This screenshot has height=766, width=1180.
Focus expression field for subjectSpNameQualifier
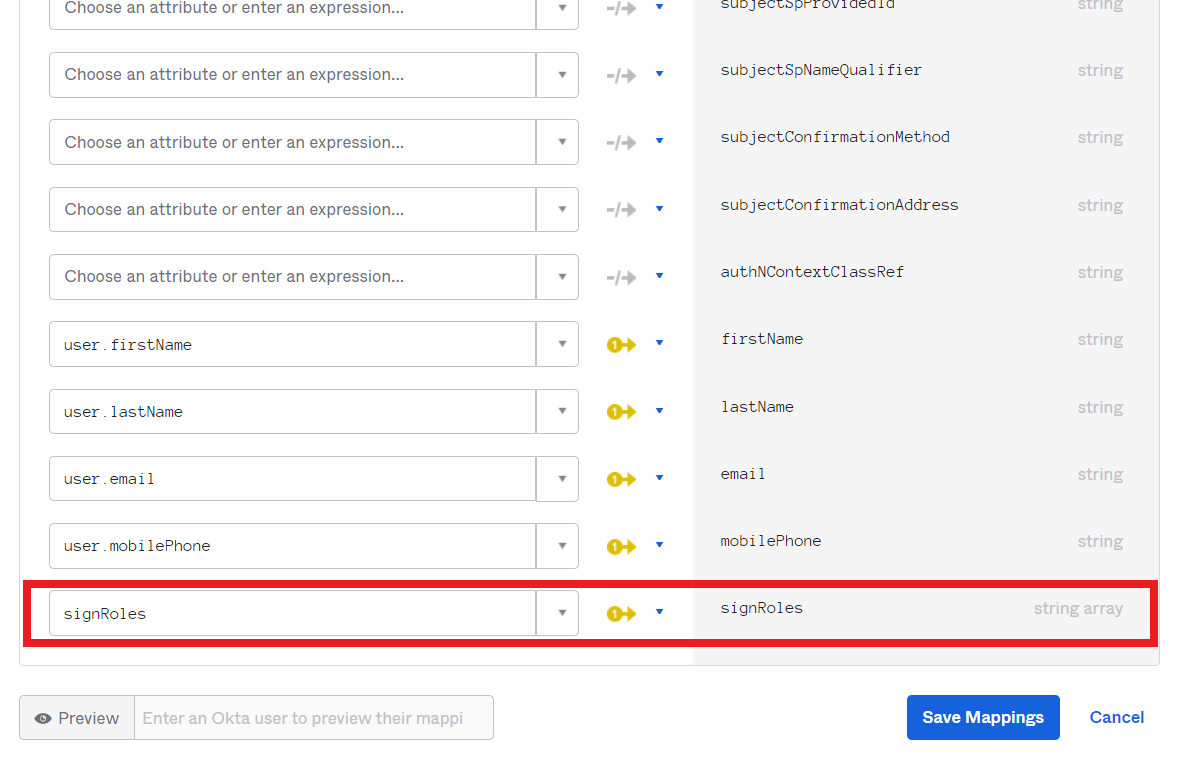293,74
